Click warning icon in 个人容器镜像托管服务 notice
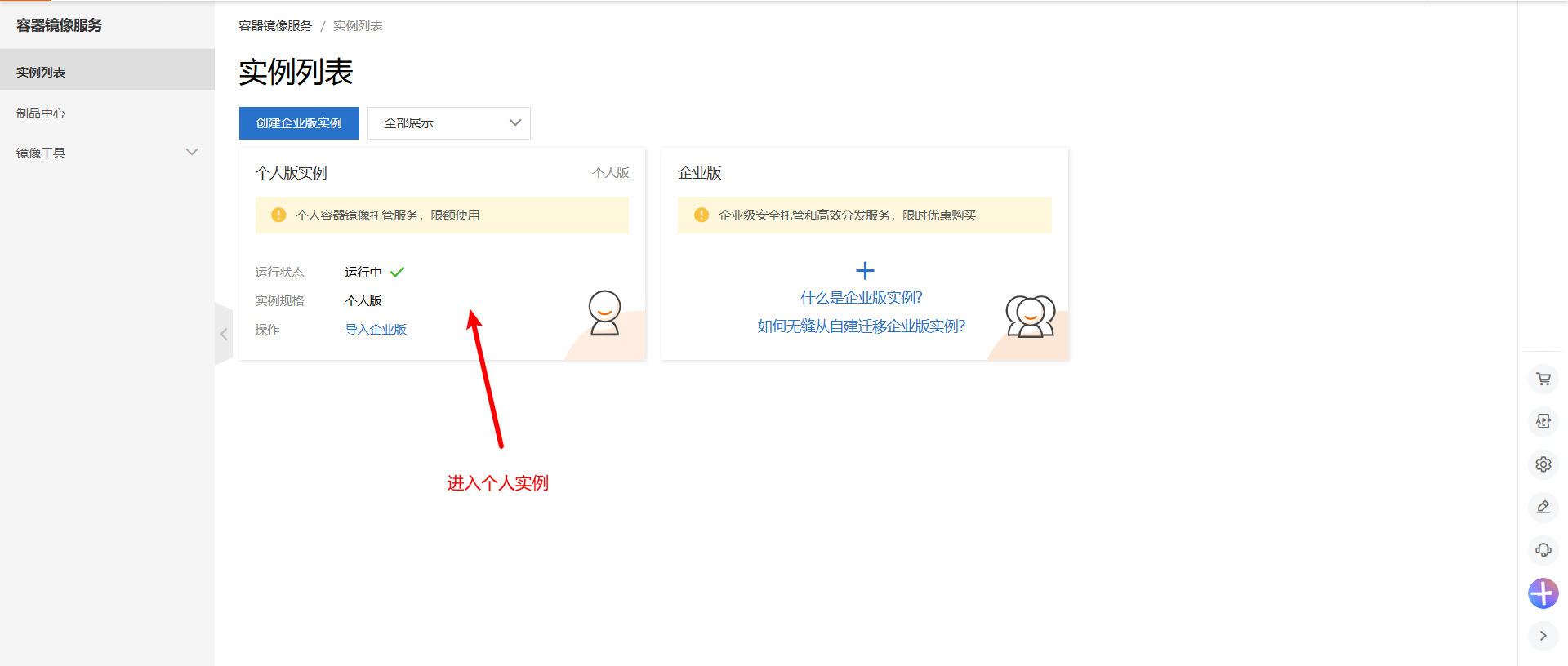The width and height of the screenshot is (1568, 666). [278, 215]
